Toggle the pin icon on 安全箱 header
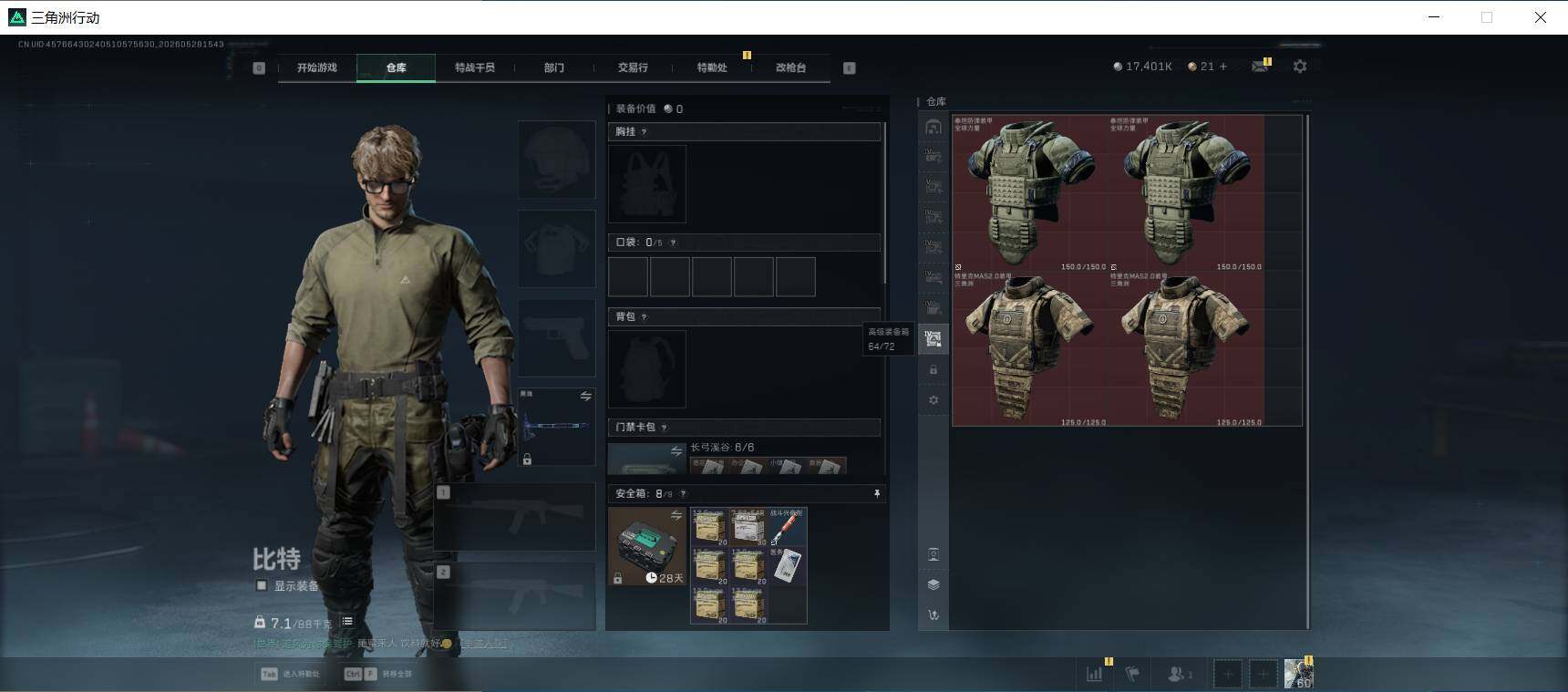The height and width of the screenshot is (692, 1568). pyautogui.click(x=877, y=493)
